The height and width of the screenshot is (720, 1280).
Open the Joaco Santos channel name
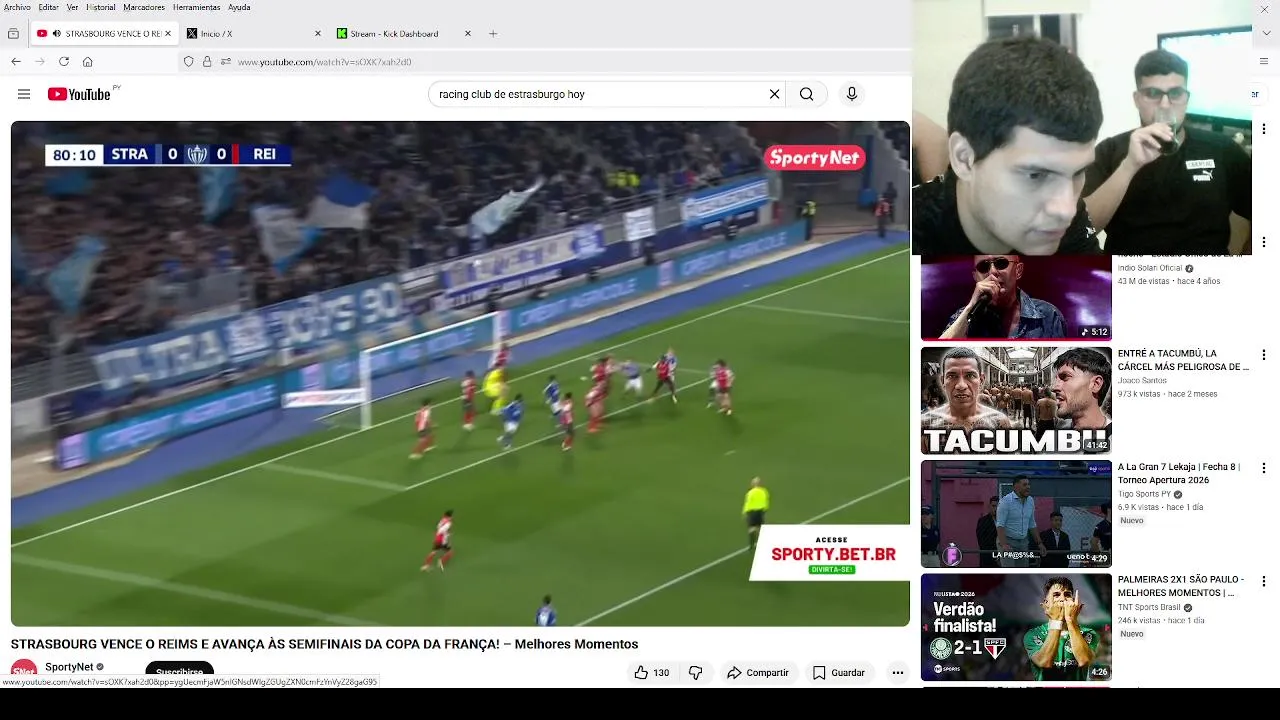point(1142,381)
